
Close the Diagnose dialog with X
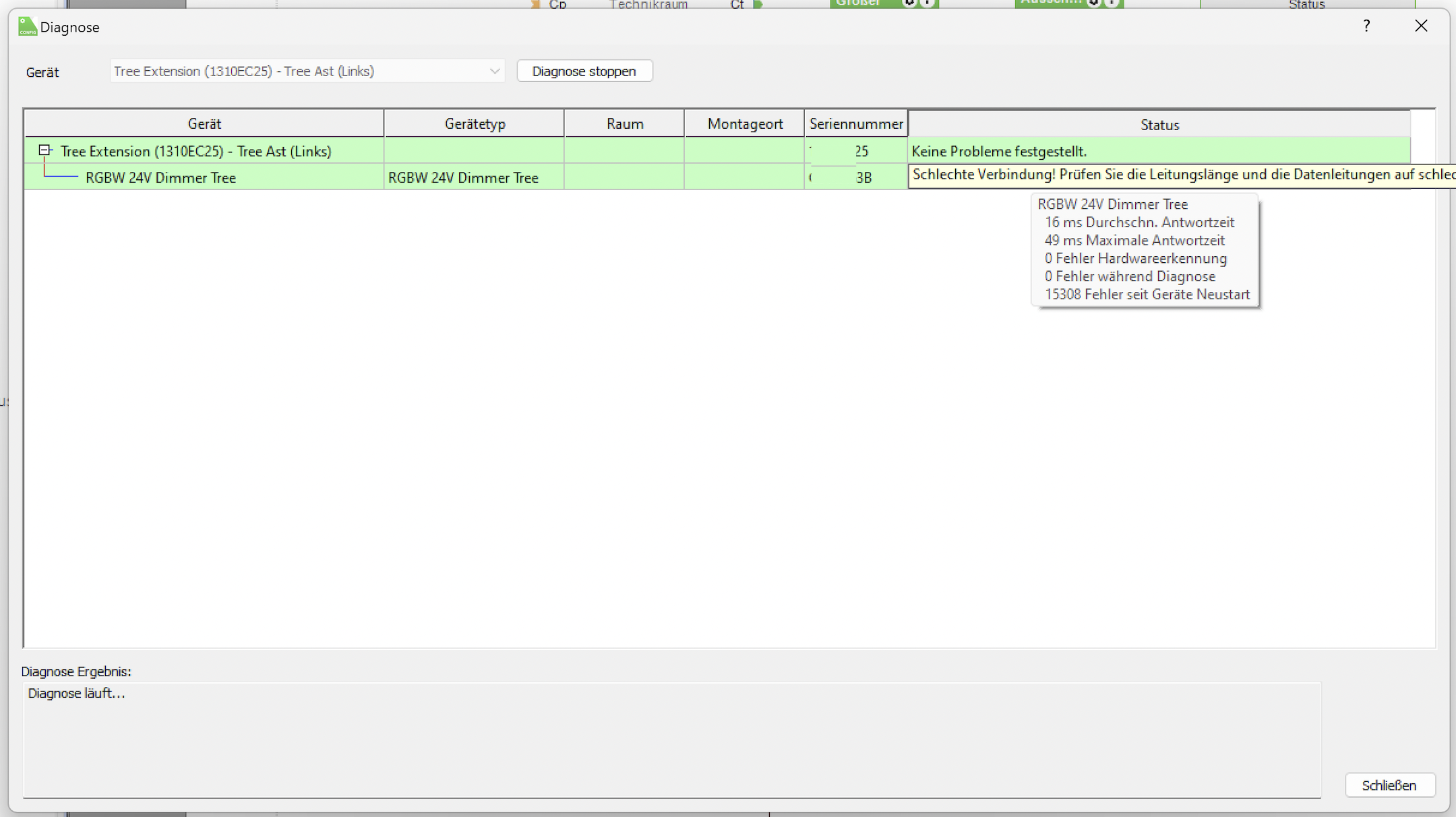(x=1421, y=26)
